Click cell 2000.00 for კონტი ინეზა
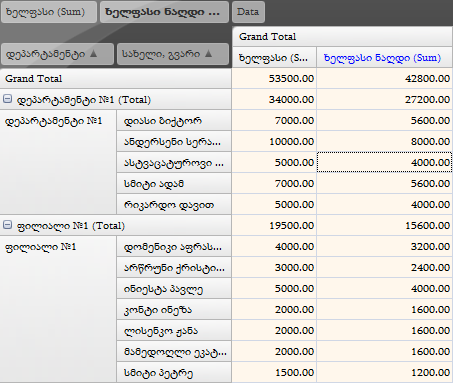Image resolution: width=453 pixels, height=386 pixels. click(274, 309)
